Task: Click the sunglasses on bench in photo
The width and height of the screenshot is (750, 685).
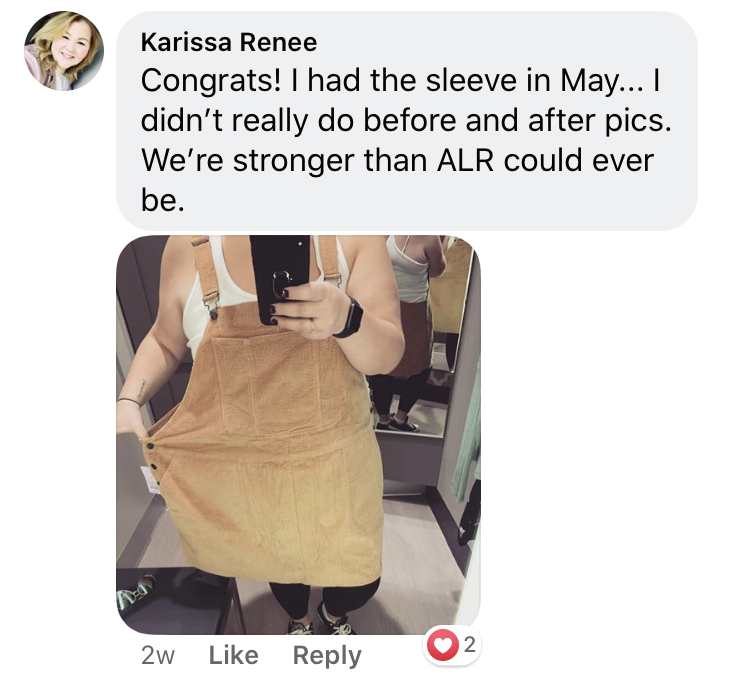Action: tap(138, 592)
